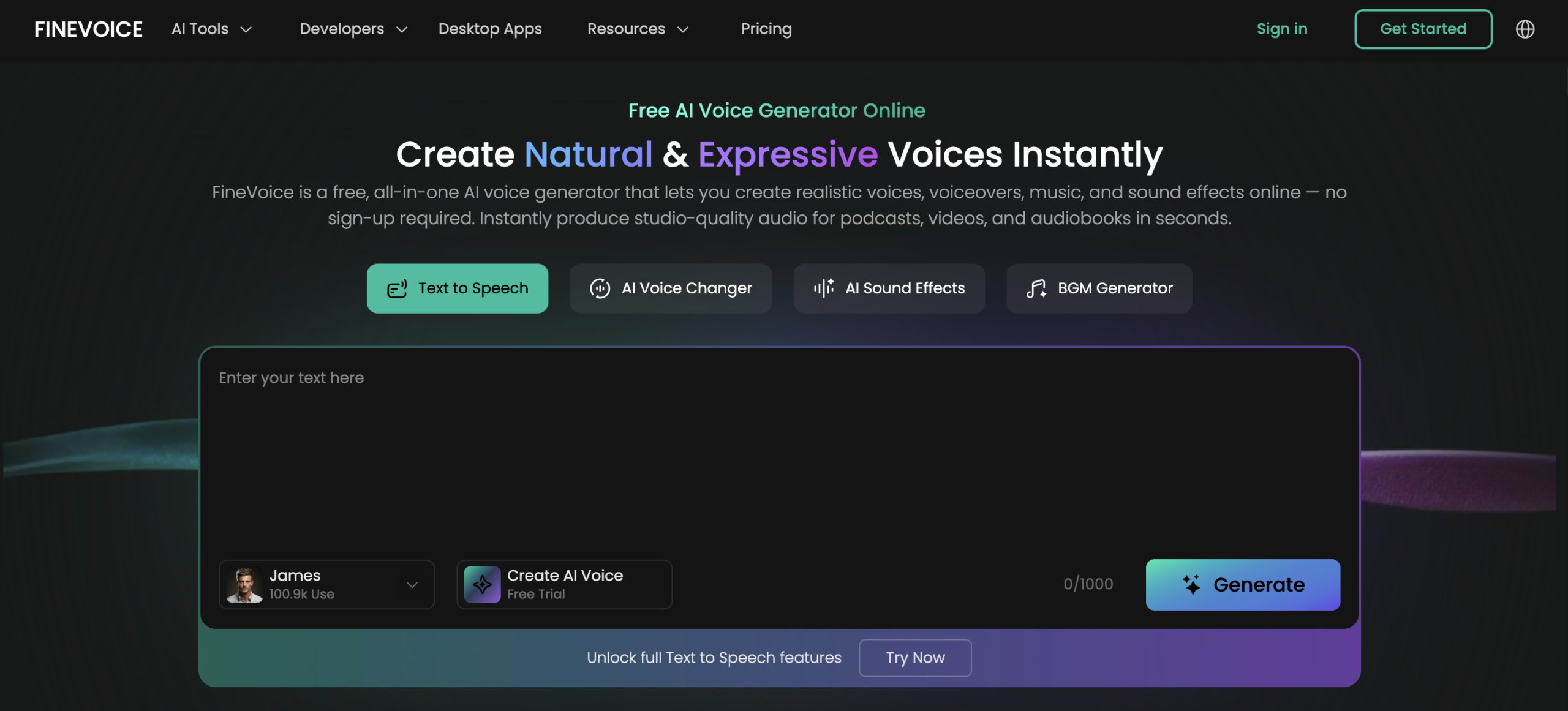Image resolution: width=1568 pixels, height=711 pixels.
Task: Switch to the AI Voice Changer tab
Action: click(x=671, y=288)
